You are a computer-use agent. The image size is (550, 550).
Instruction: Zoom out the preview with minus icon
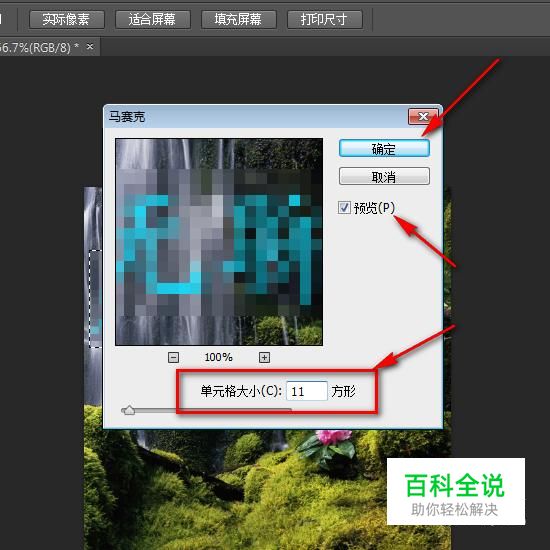pyautogui.click(x=173, y=357)
